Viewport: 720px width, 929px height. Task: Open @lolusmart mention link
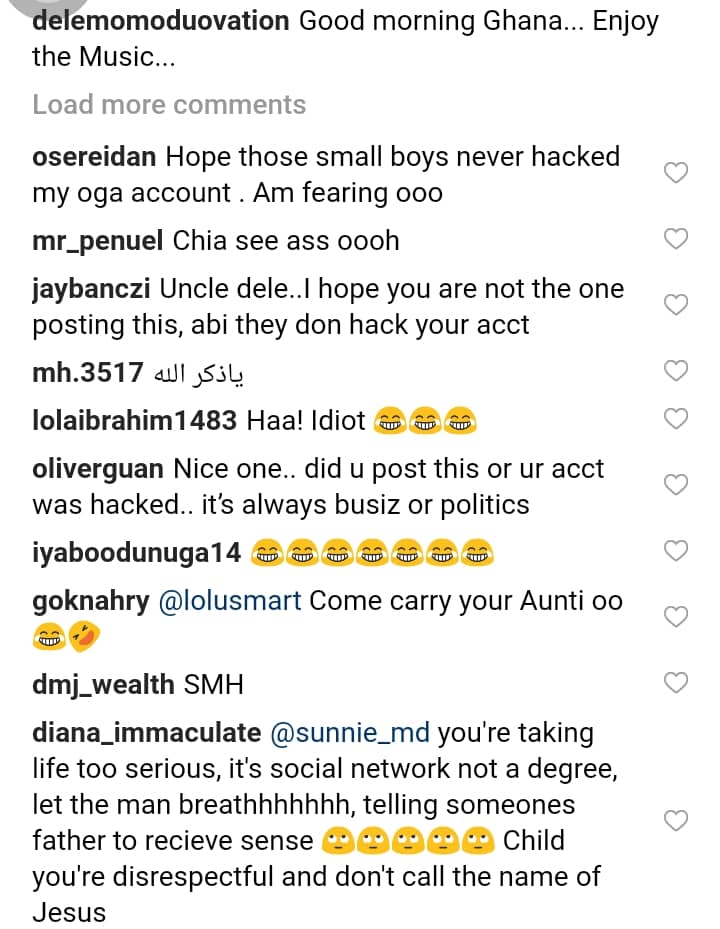pos(231,601)
